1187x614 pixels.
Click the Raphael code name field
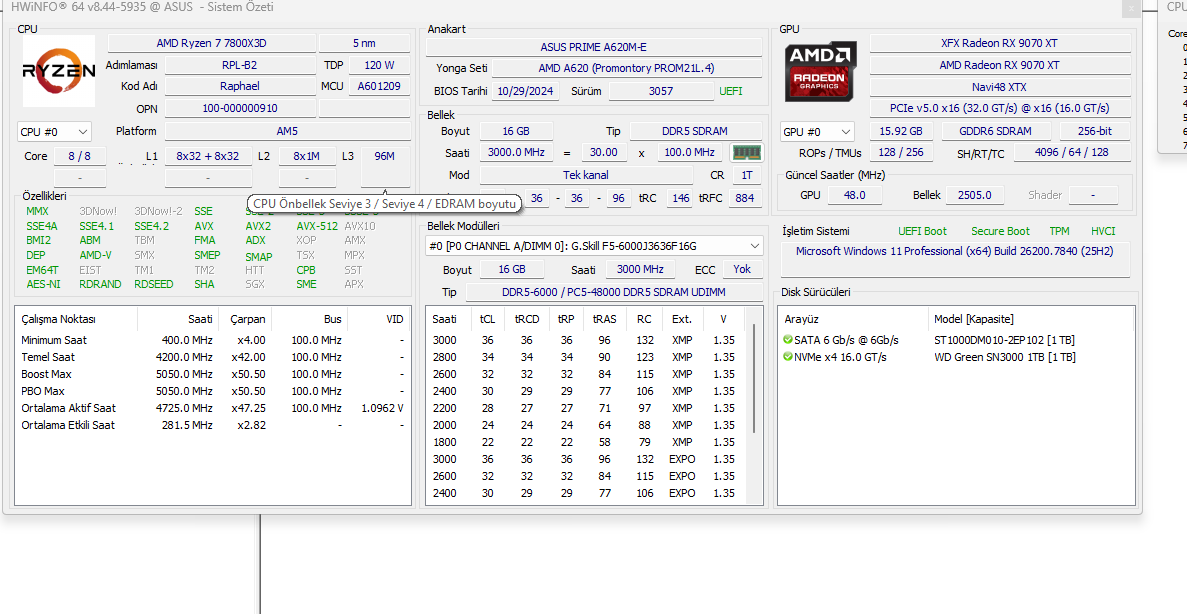tap(239, 86)
